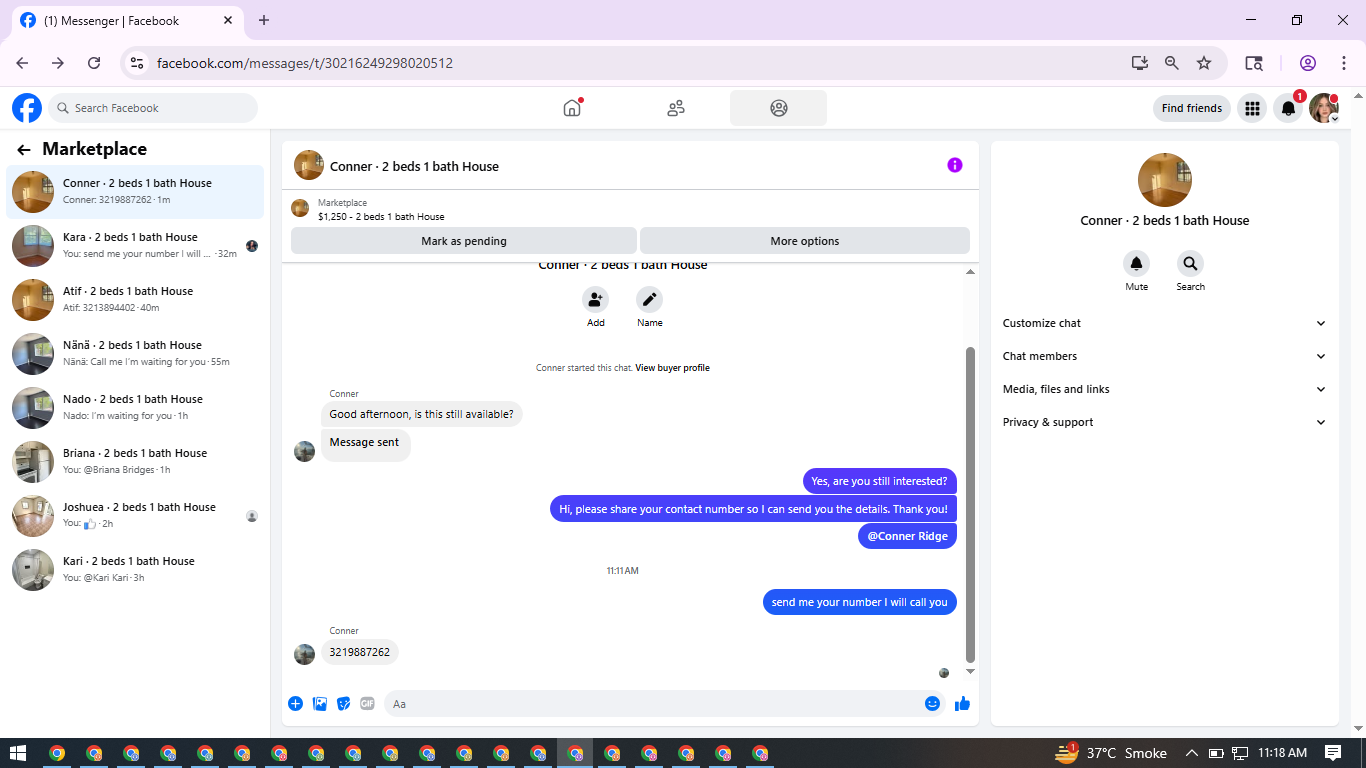
Task: Open Kari 2 beds 1 bath conversation
Action: click(x=135, y=570)
